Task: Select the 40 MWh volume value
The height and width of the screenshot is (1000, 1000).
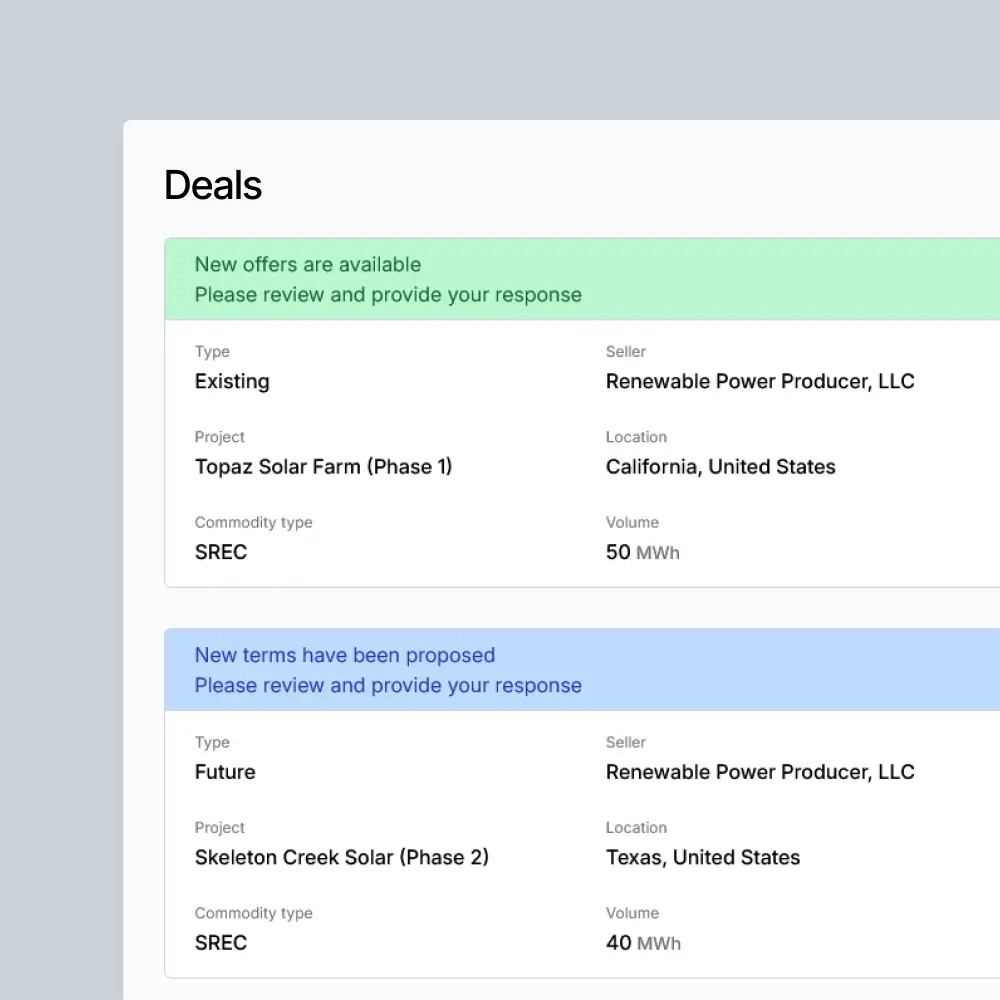Action: pos(642,943)
